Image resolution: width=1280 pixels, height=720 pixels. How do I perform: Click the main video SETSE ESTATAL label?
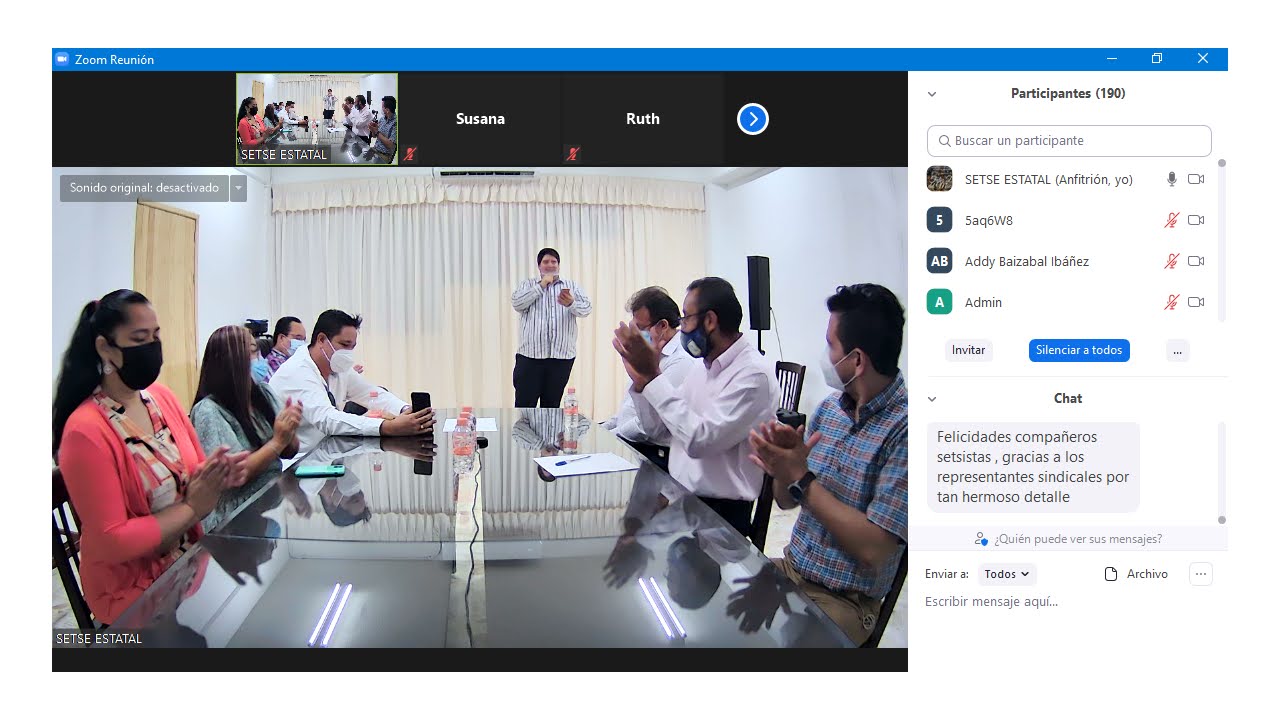(x=99, y=639)
